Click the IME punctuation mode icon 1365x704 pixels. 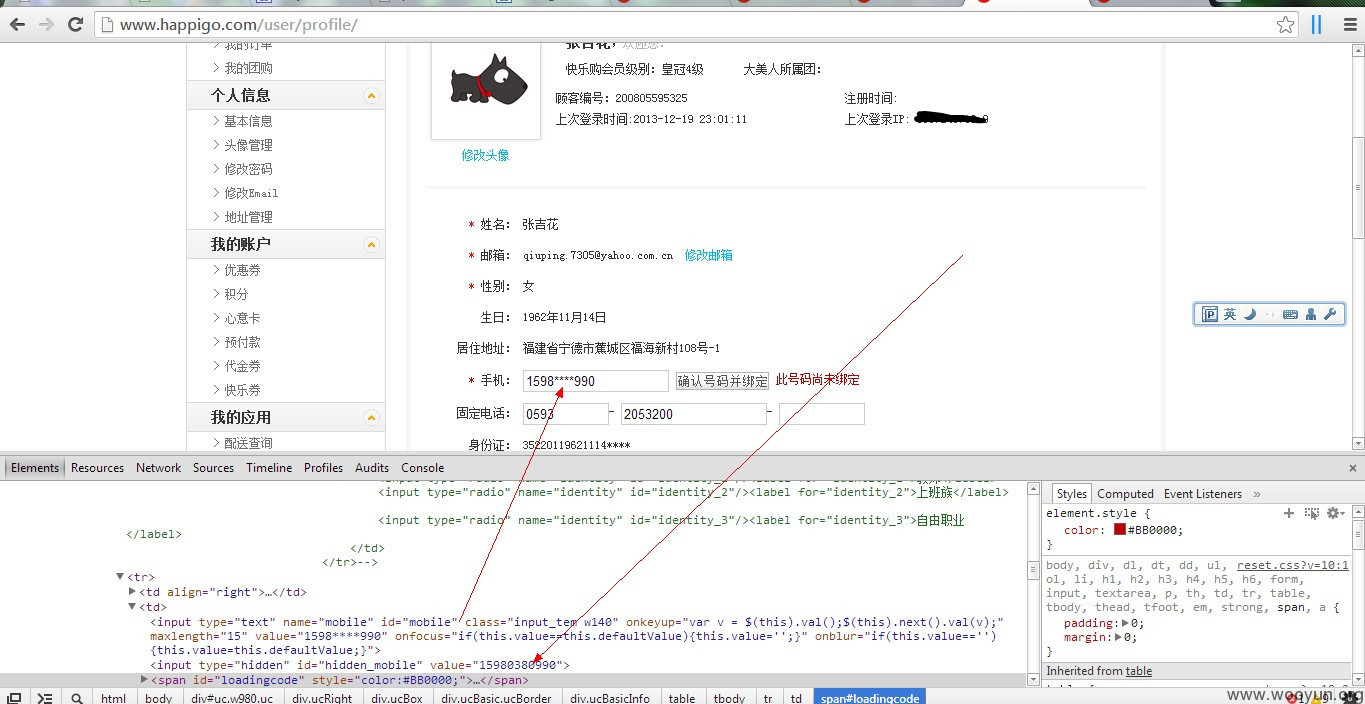[1270, 314]
